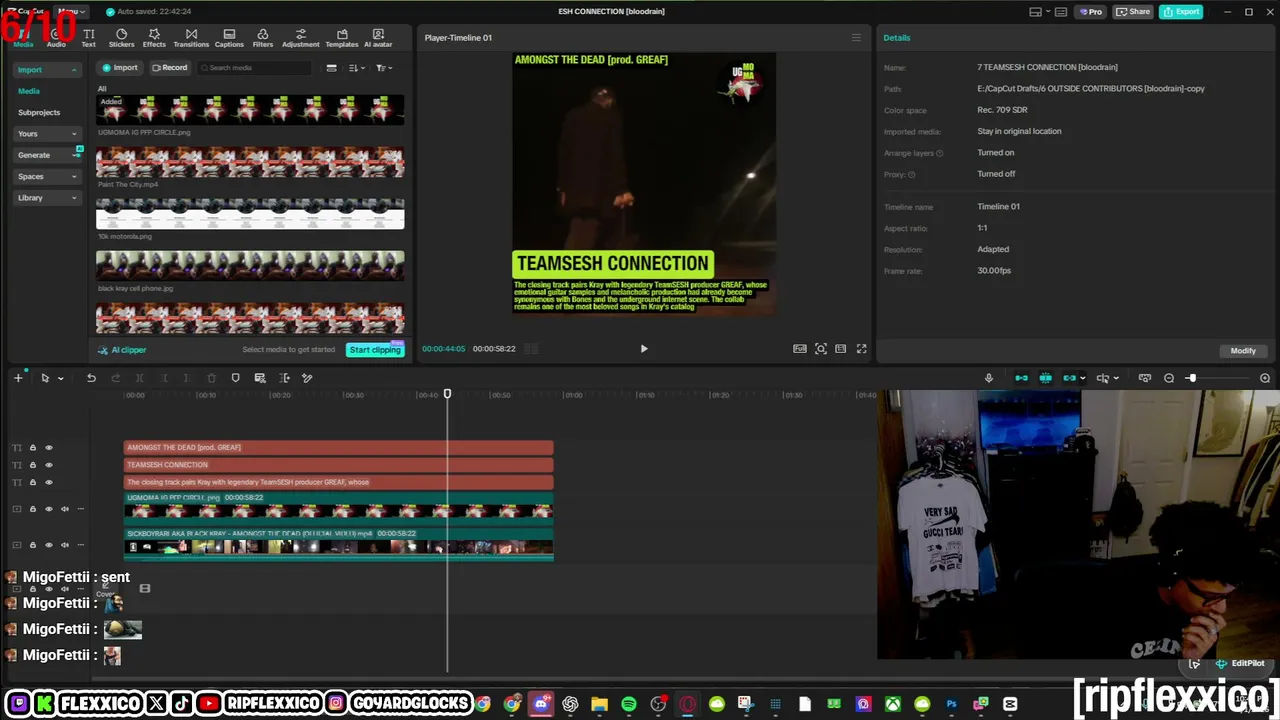This screenshot has height=720, width=1280.
Task: Toggle the main track magnet snapping
Action: 1021,378
